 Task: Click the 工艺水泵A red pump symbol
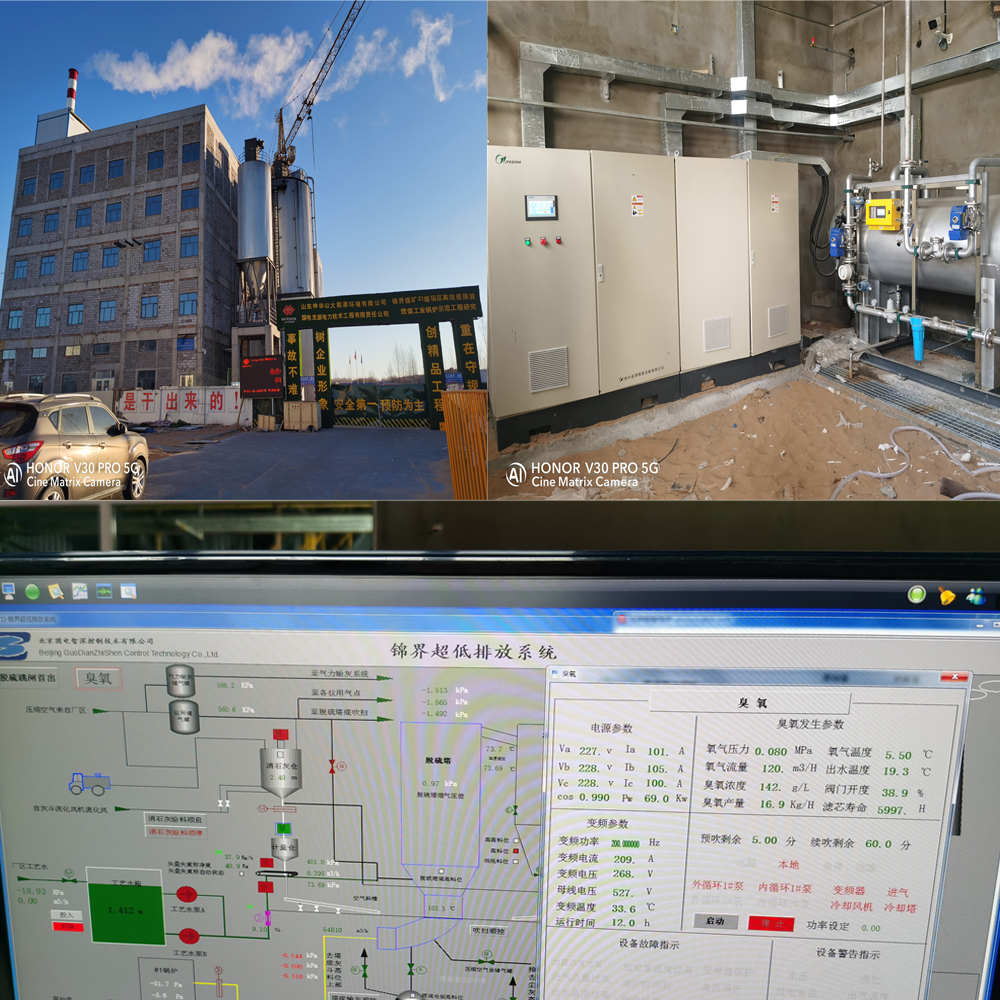186,894
